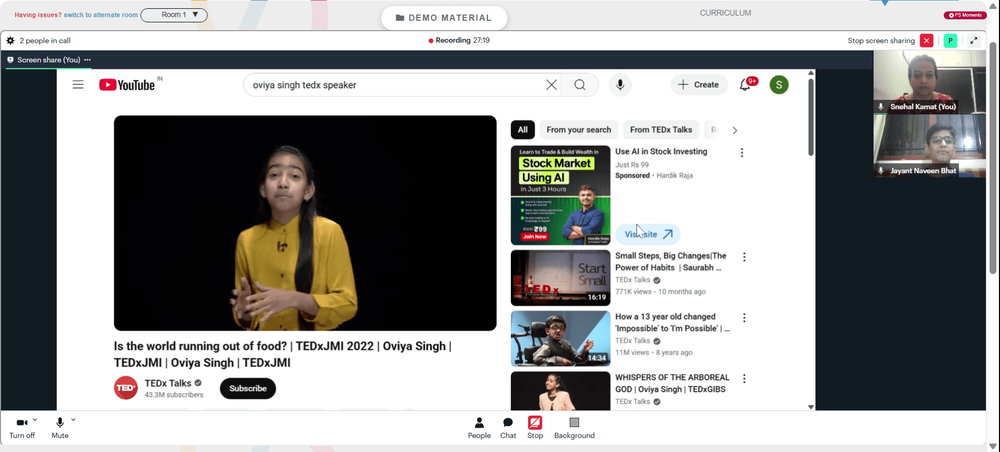1000x452 pixels.
Task: Open the Chat panel
Action: (x=508, y=428)
